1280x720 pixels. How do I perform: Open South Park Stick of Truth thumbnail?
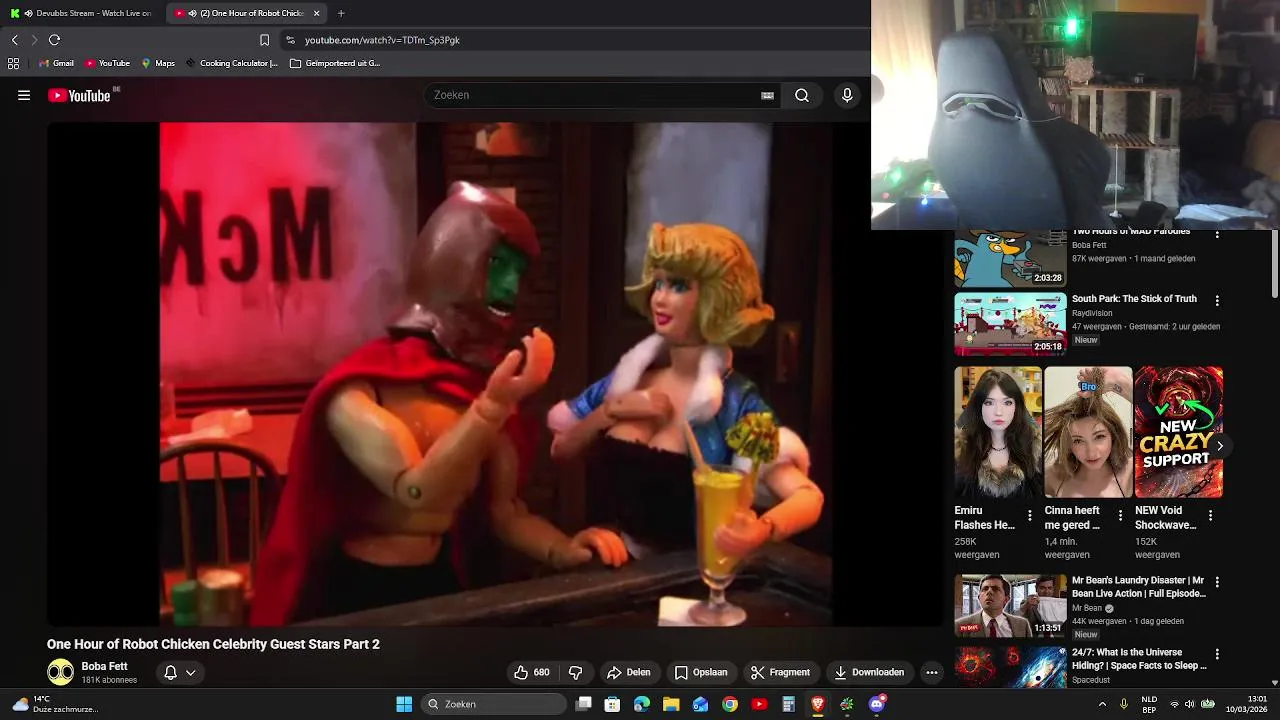1010,324
